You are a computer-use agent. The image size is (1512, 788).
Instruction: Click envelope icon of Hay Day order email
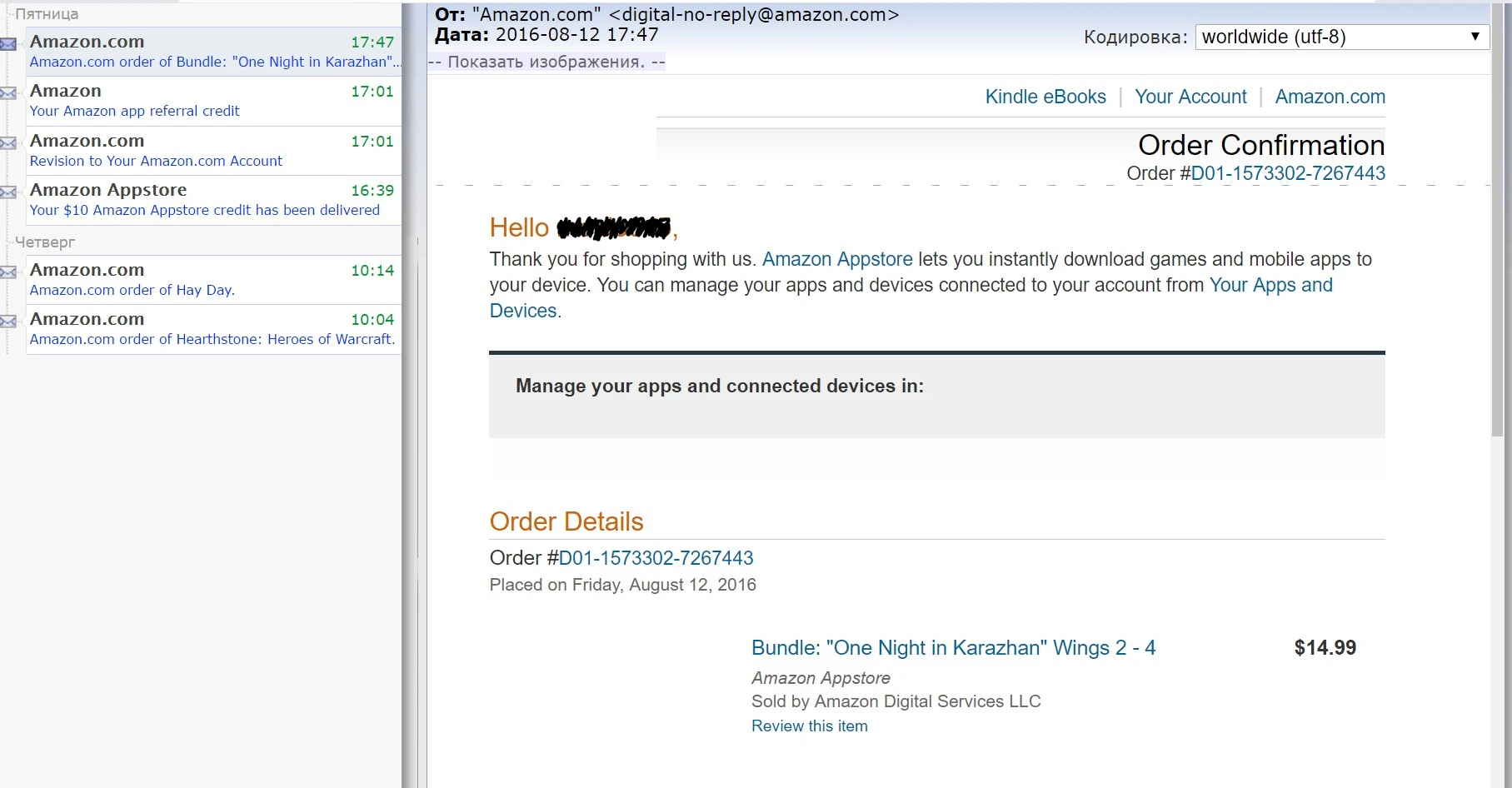[x=8, y=272]
